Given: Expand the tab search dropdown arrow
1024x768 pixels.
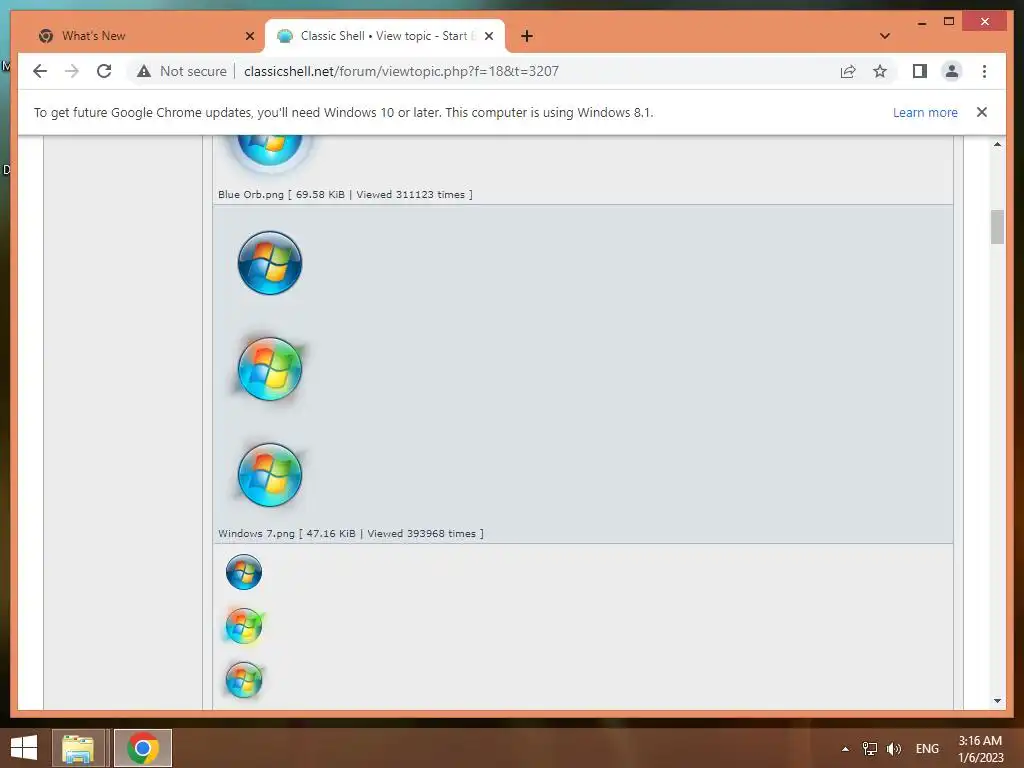Looking at the screenshot, I should 885,36.
